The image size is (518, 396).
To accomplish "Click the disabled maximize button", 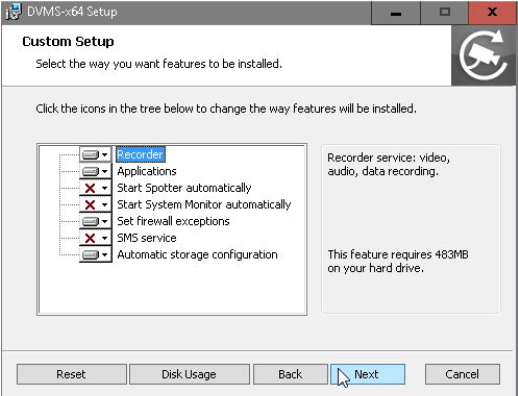I will [x=444, y=13].
